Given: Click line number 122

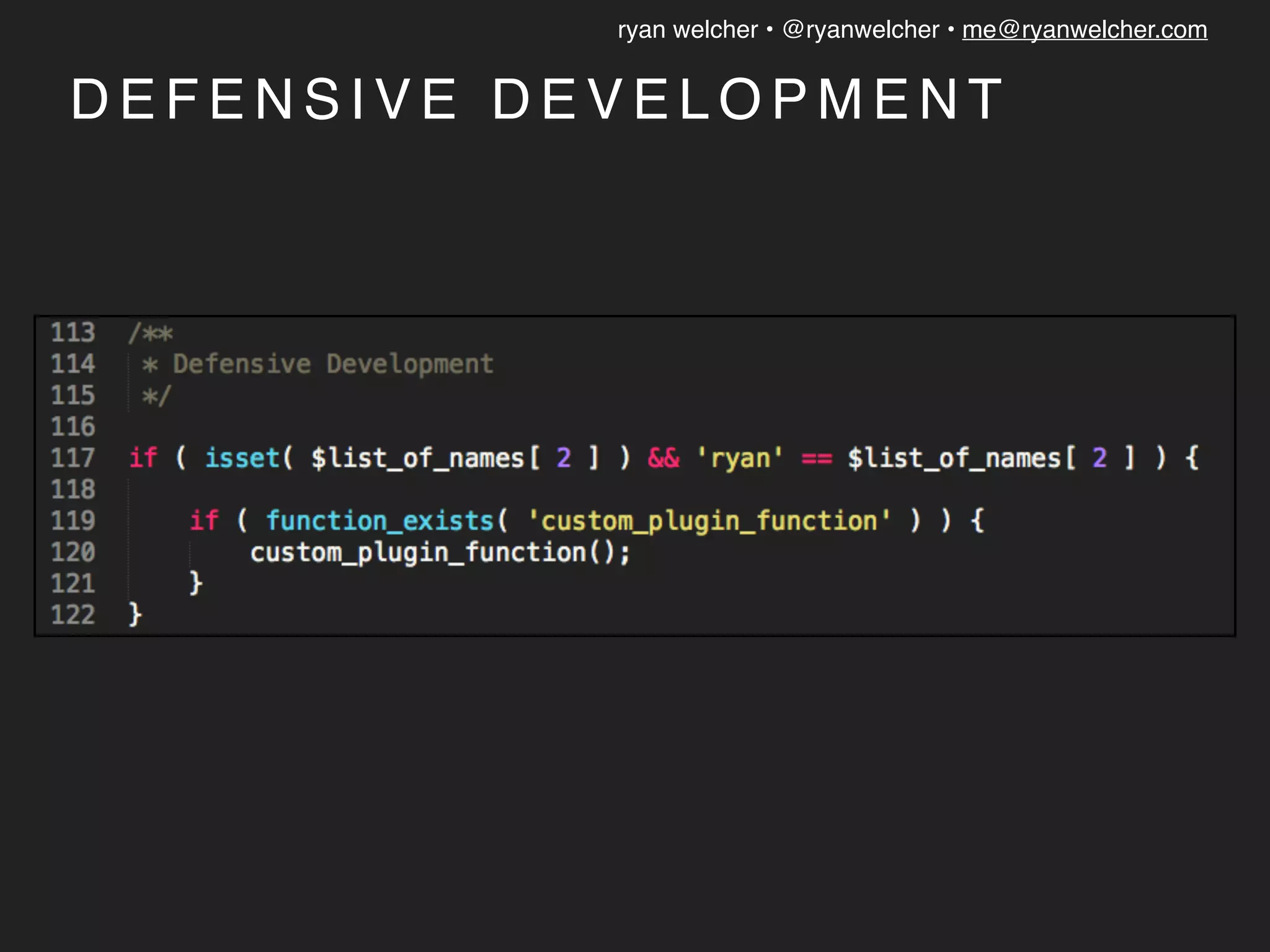Looking at the screenshot, I should 73,615.
